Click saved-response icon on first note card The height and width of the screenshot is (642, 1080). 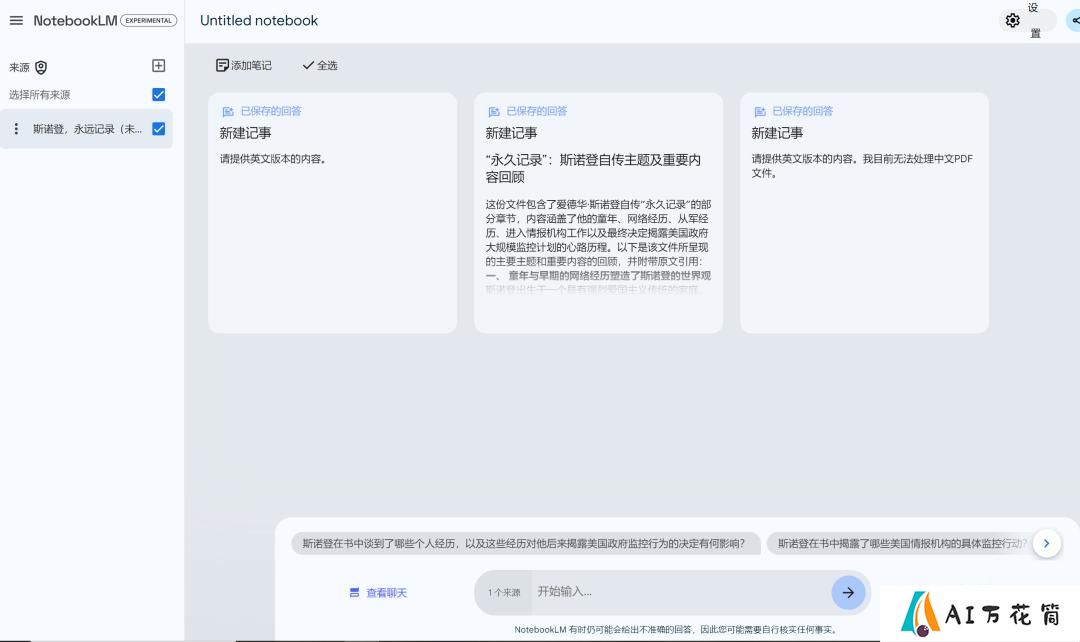[x=228, y=111]
